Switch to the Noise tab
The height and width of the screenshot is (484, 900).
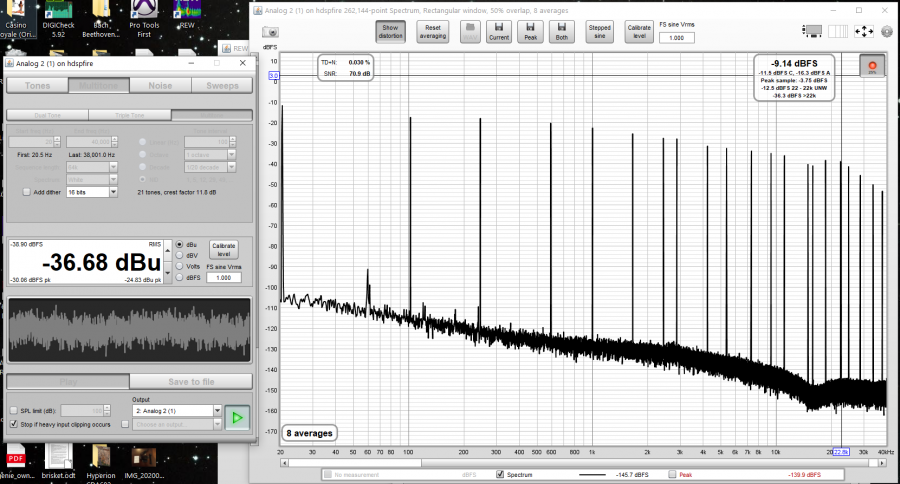point(160,86)
